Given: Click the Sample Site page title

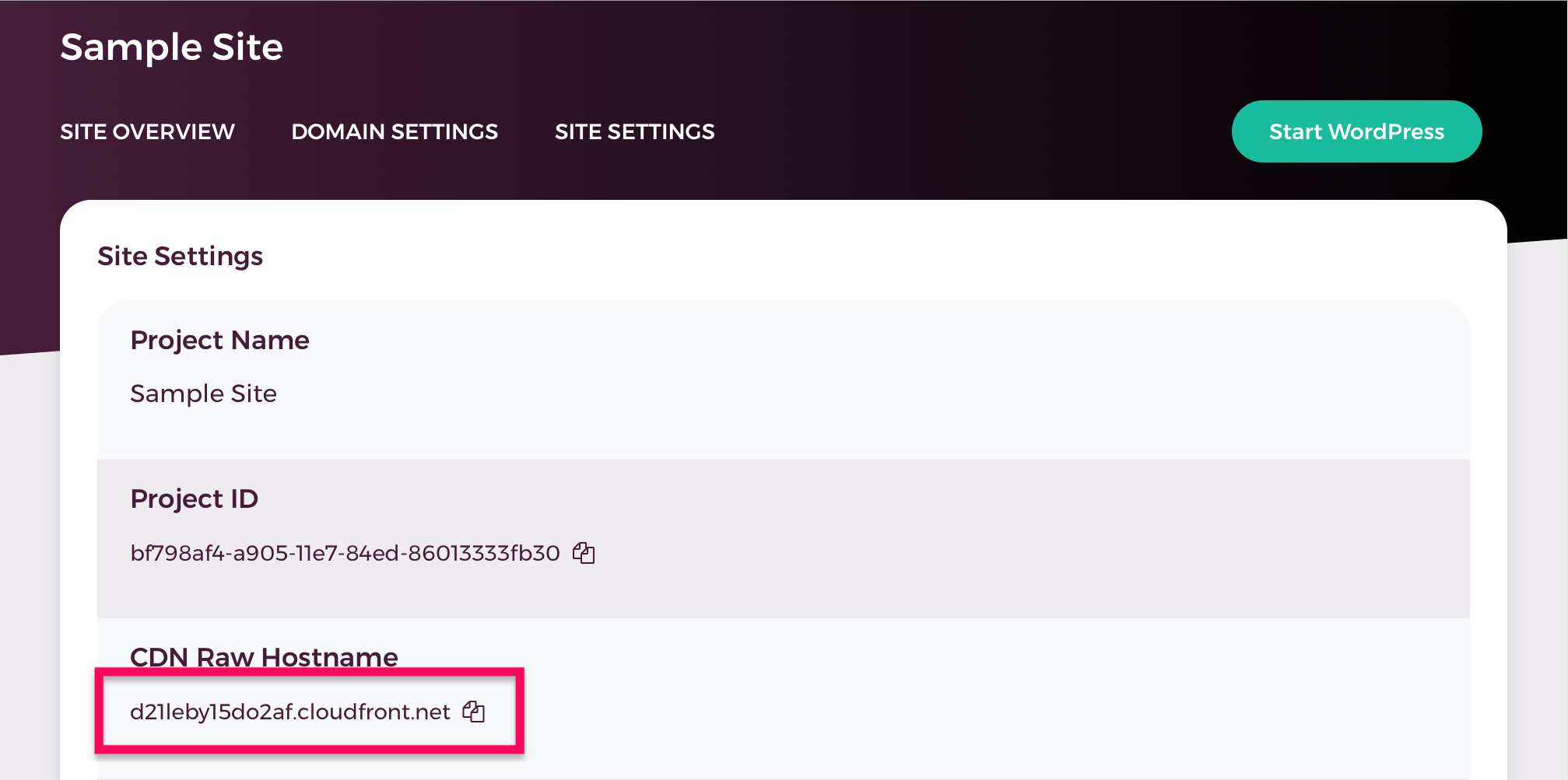Looking at the screenshot, I should tap(172, 47).
